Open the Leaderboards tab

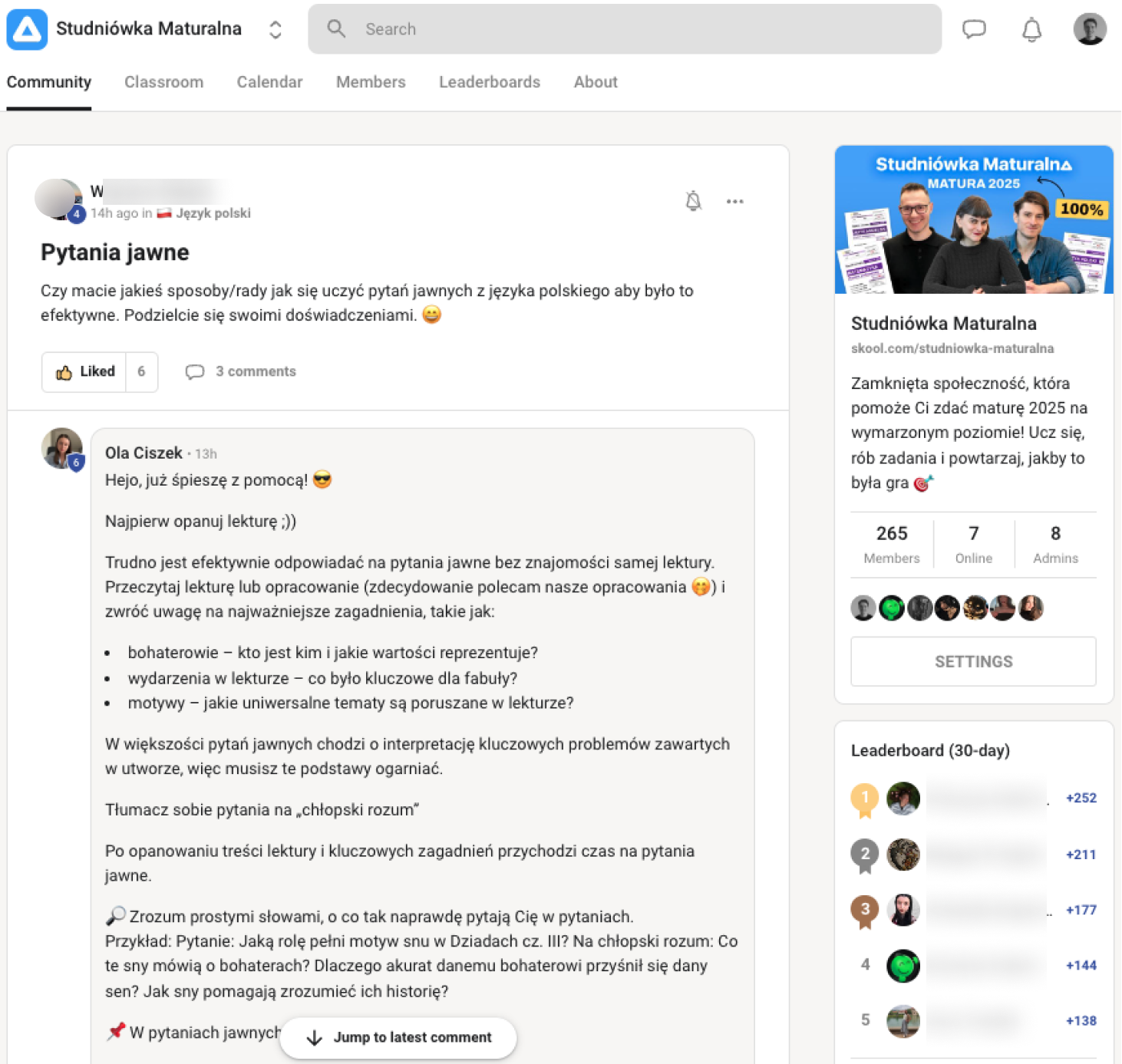tap(489, 82)
